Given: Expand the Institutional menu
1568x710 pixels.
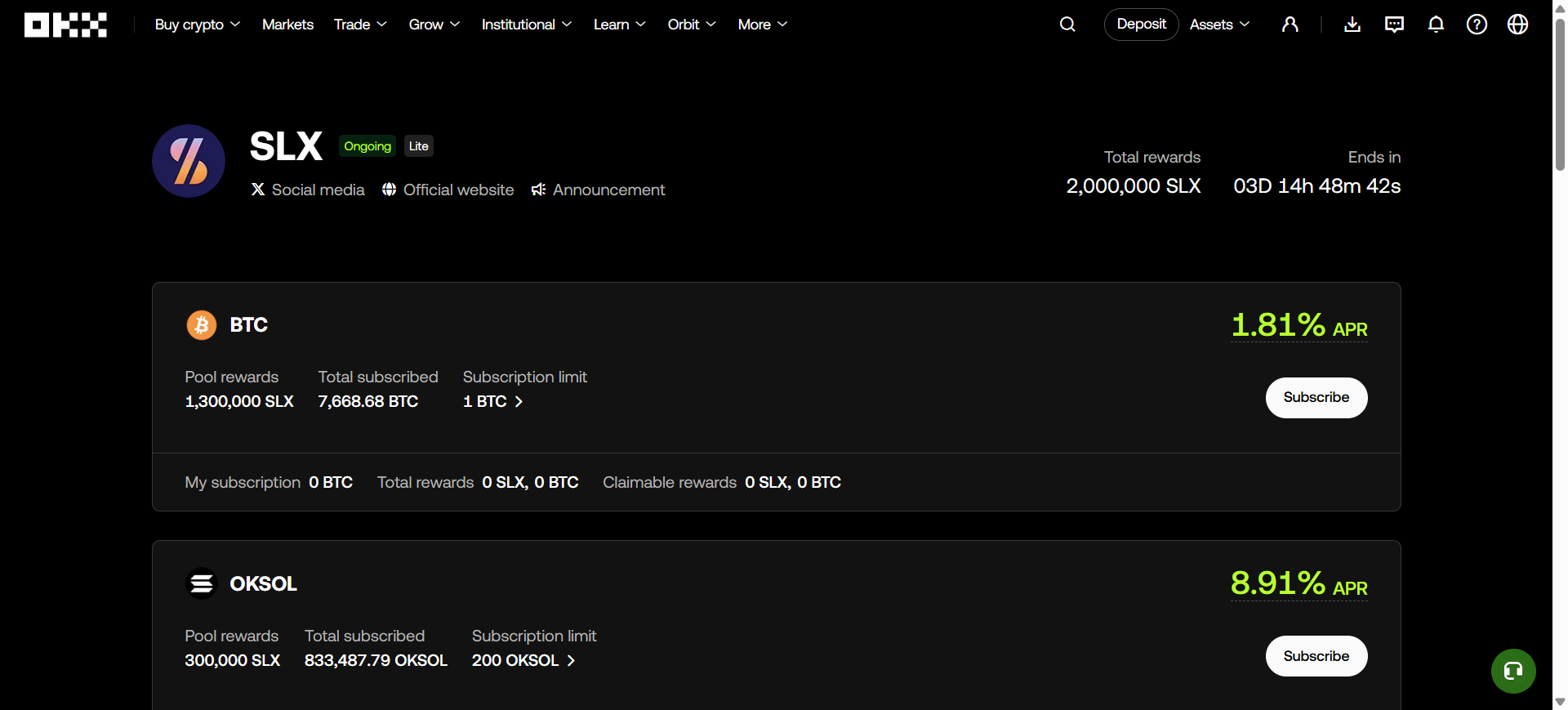Looking at the screenshot, I should coord(527,25).
